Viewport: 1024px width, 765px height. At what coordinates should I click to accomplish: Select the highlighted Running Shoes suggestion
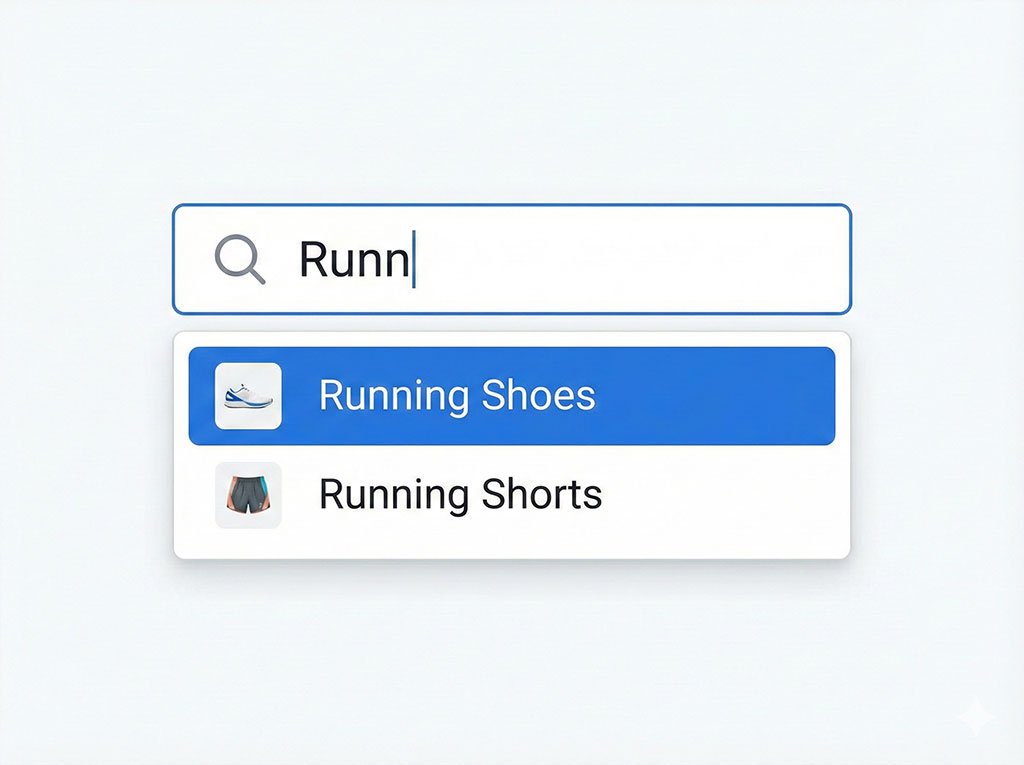pos(456,394)
